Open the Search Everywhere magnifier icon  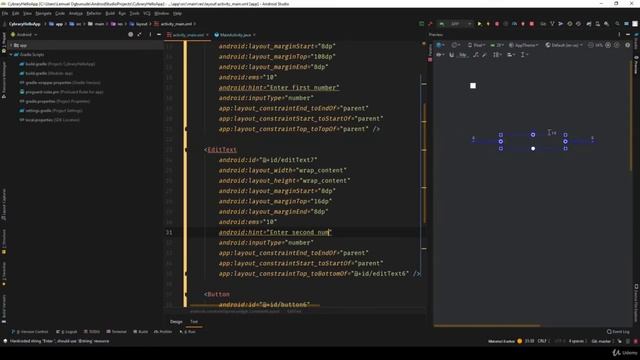pos(617,24)
